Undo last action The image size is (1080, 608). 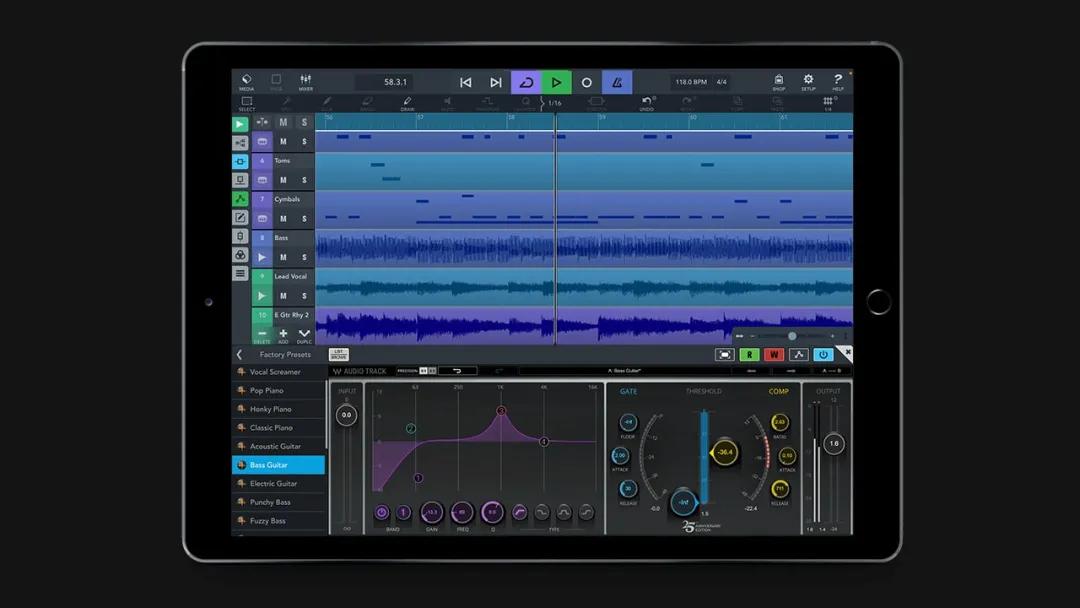point(647,104)
